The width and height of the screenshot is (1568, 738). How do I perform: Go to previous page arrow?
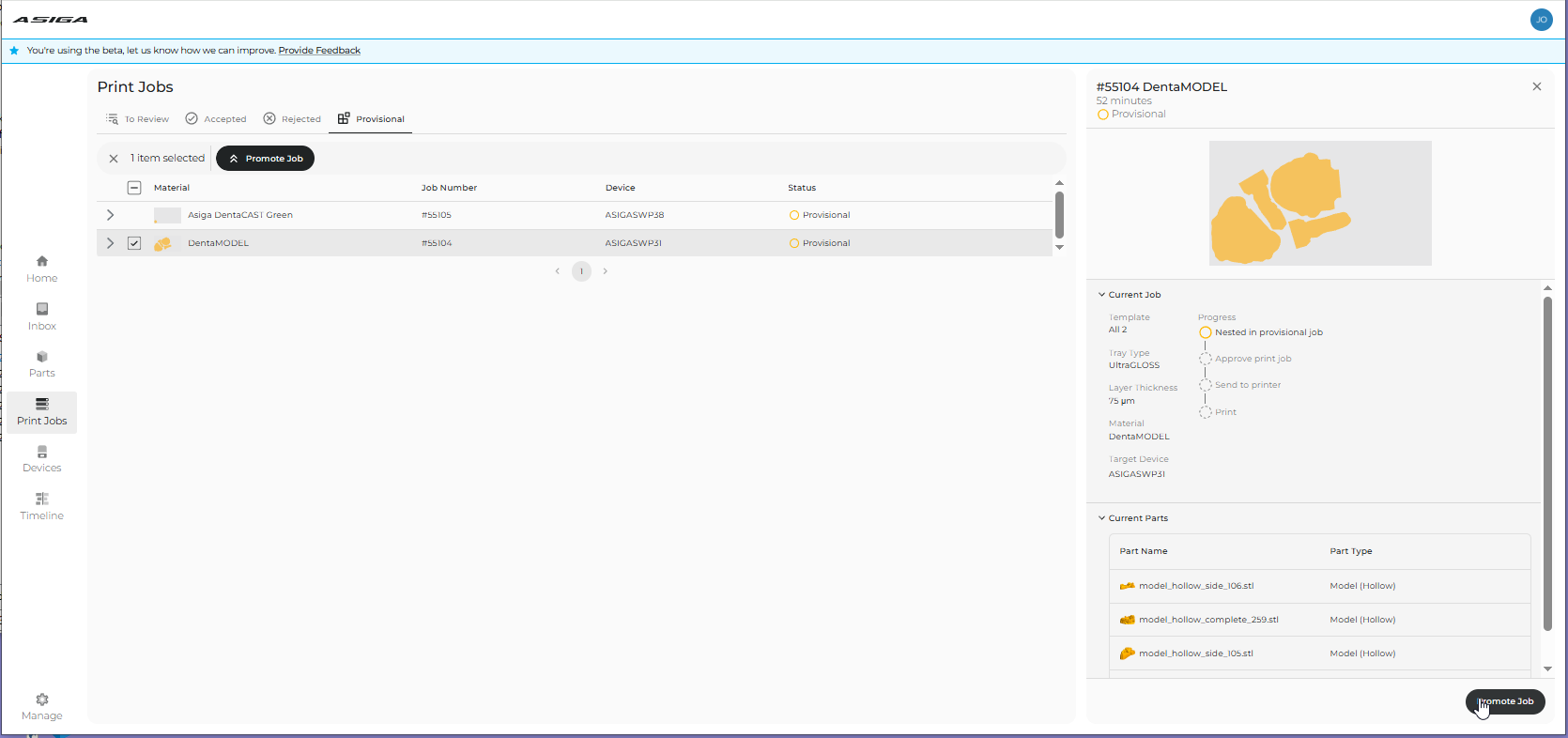point(558,271)
